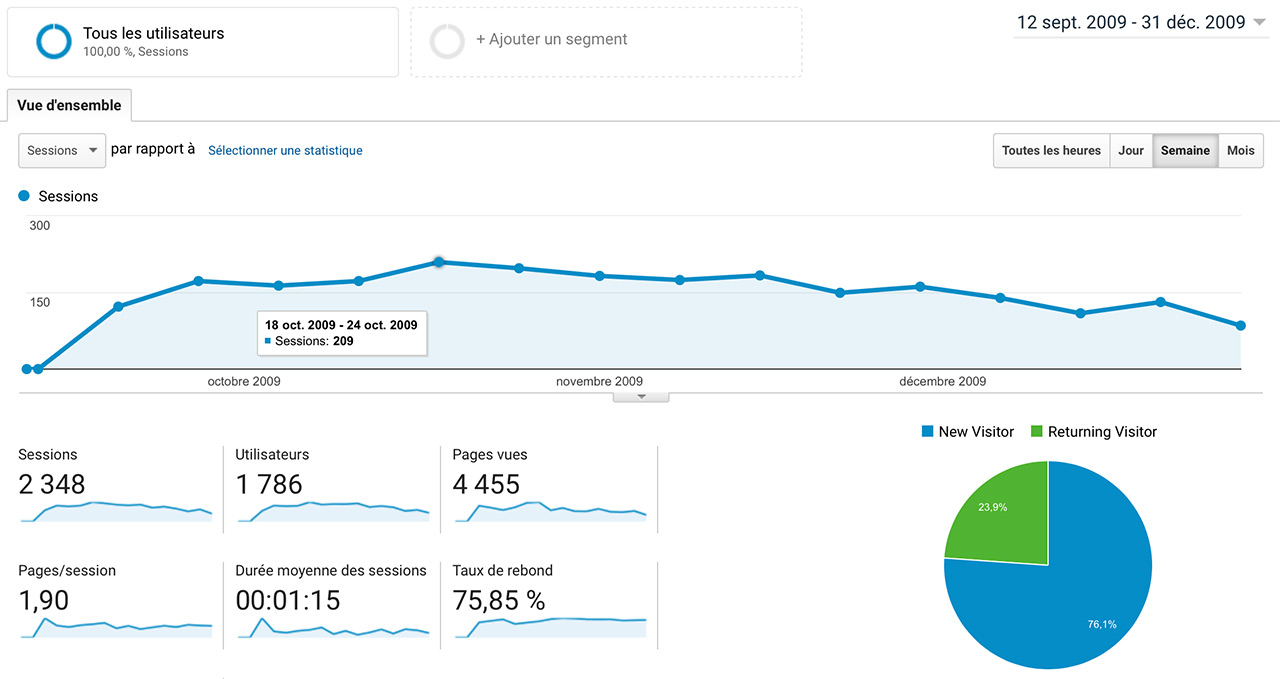Viewport: 1280px width, 679px height.
Task: Click the Pages vues sparkline chart
Action: point(549,512)
